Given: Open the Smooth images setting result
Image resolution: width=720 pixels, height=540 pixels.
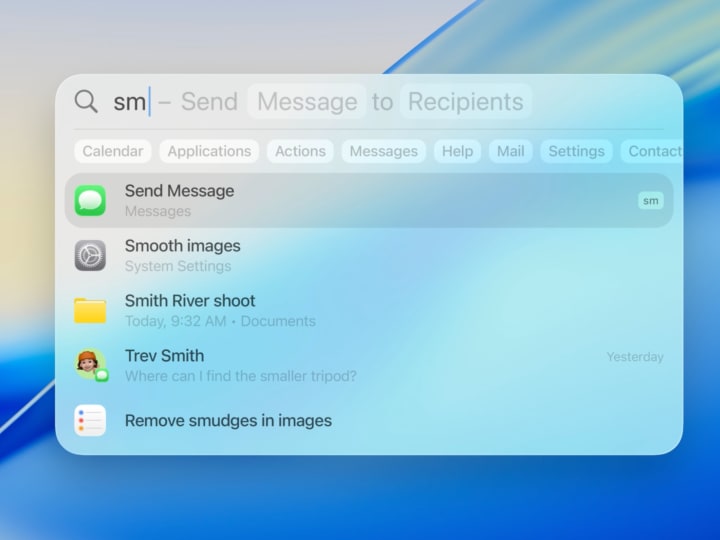Looking at the screenshot, I should (369, 255).
